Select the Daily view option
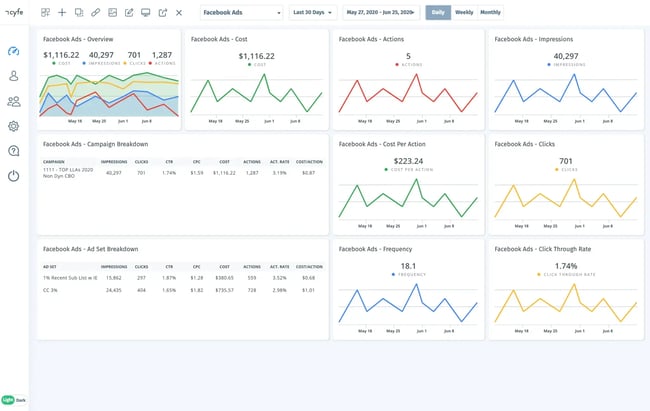 (437, 13)
